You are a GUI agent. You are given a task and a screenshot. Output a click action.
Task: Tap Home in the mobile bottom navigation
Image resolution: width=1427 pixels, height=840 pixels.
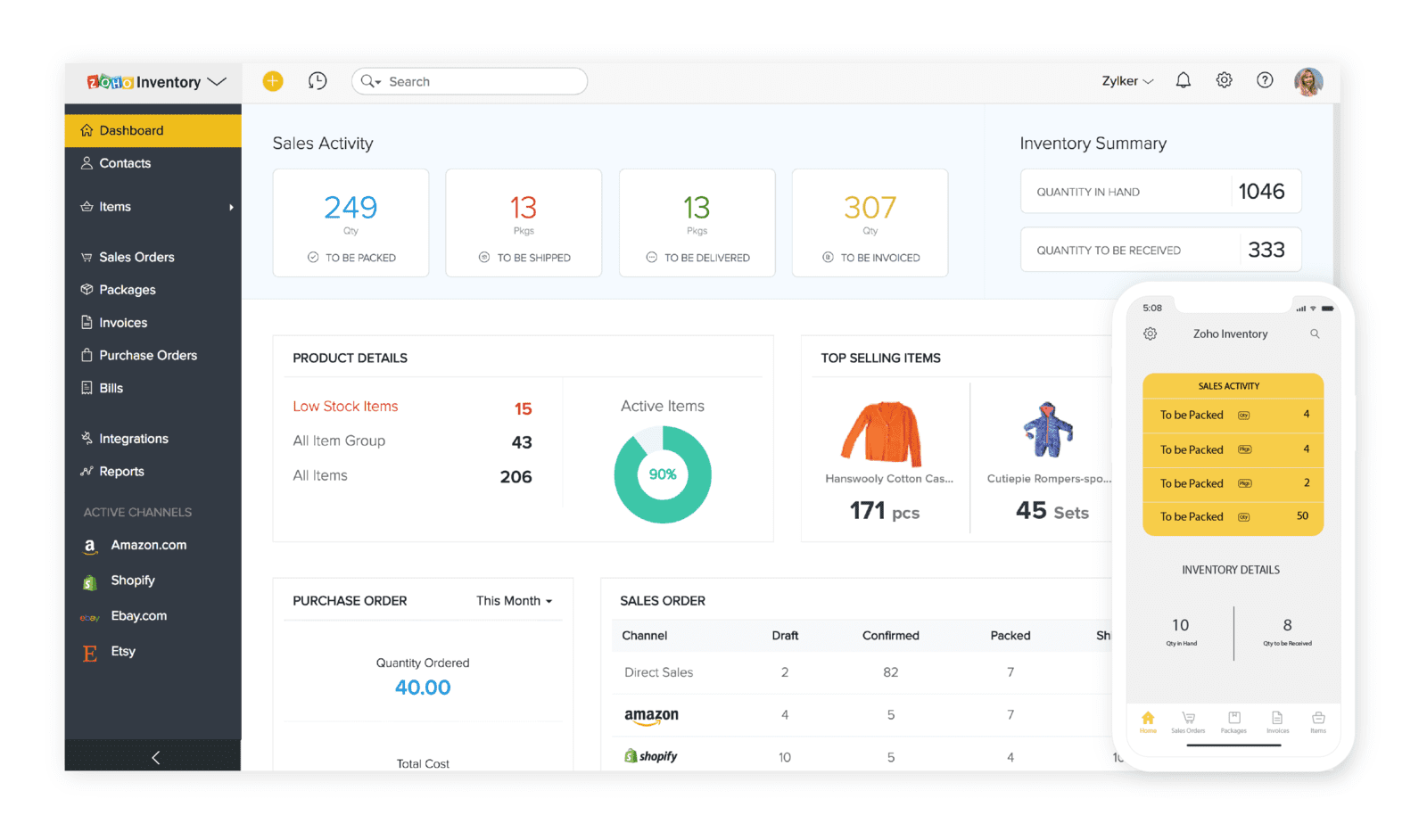point(1148,721)
